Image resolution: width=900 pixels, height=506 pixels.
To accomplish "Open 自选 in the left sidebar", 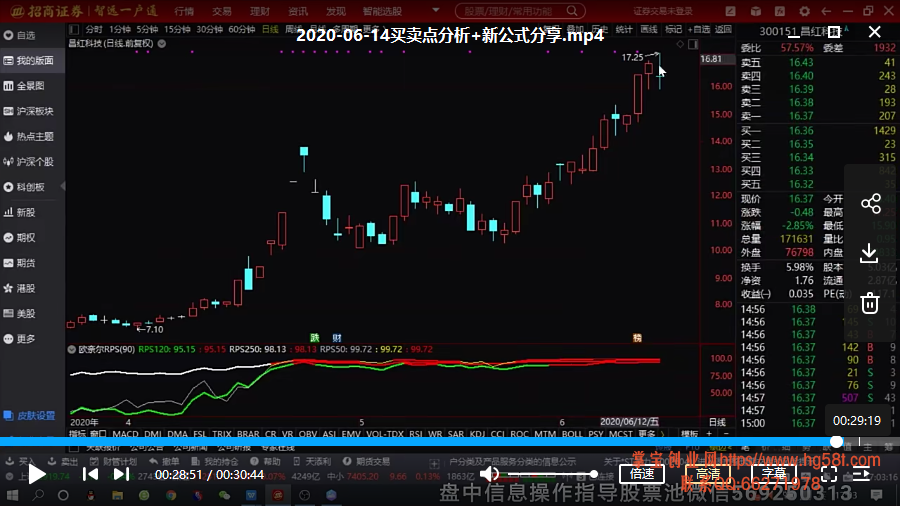I will [21, 36].
